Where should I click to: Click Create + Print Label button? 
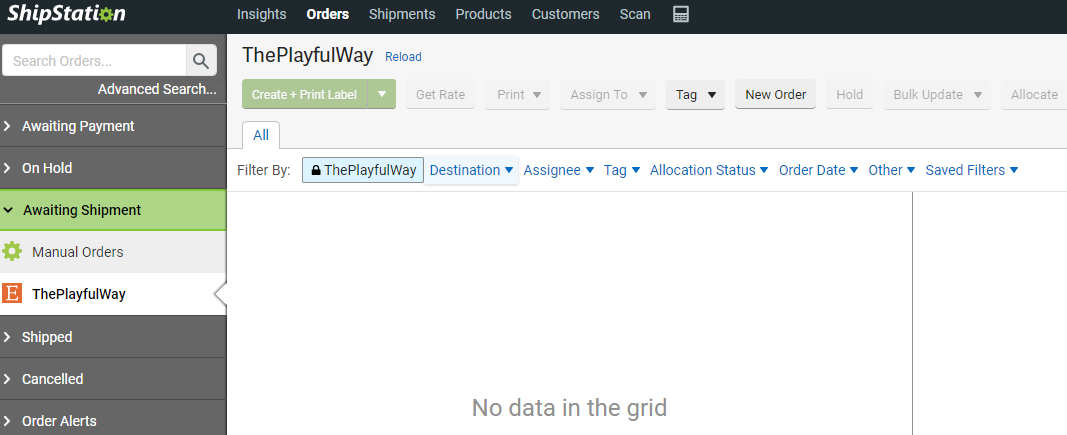304,95
